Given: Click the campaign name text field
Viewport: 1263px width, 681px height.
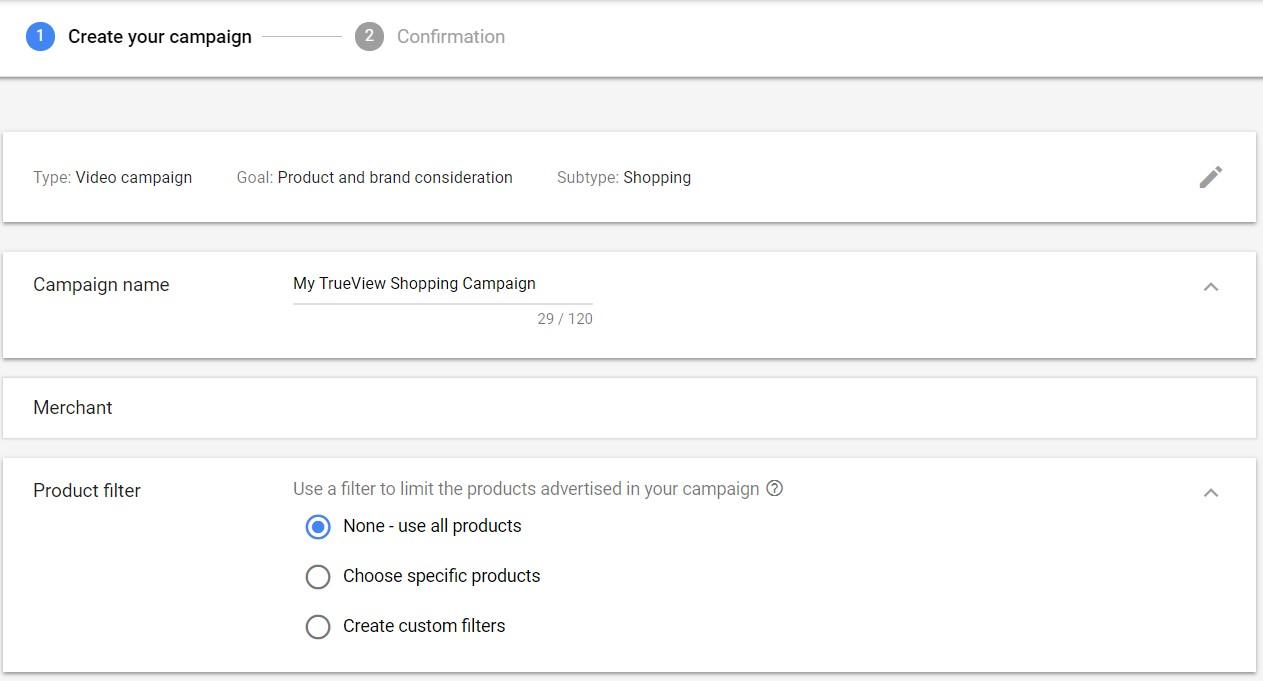Looking at the screenshot, I should coord(442,284).
